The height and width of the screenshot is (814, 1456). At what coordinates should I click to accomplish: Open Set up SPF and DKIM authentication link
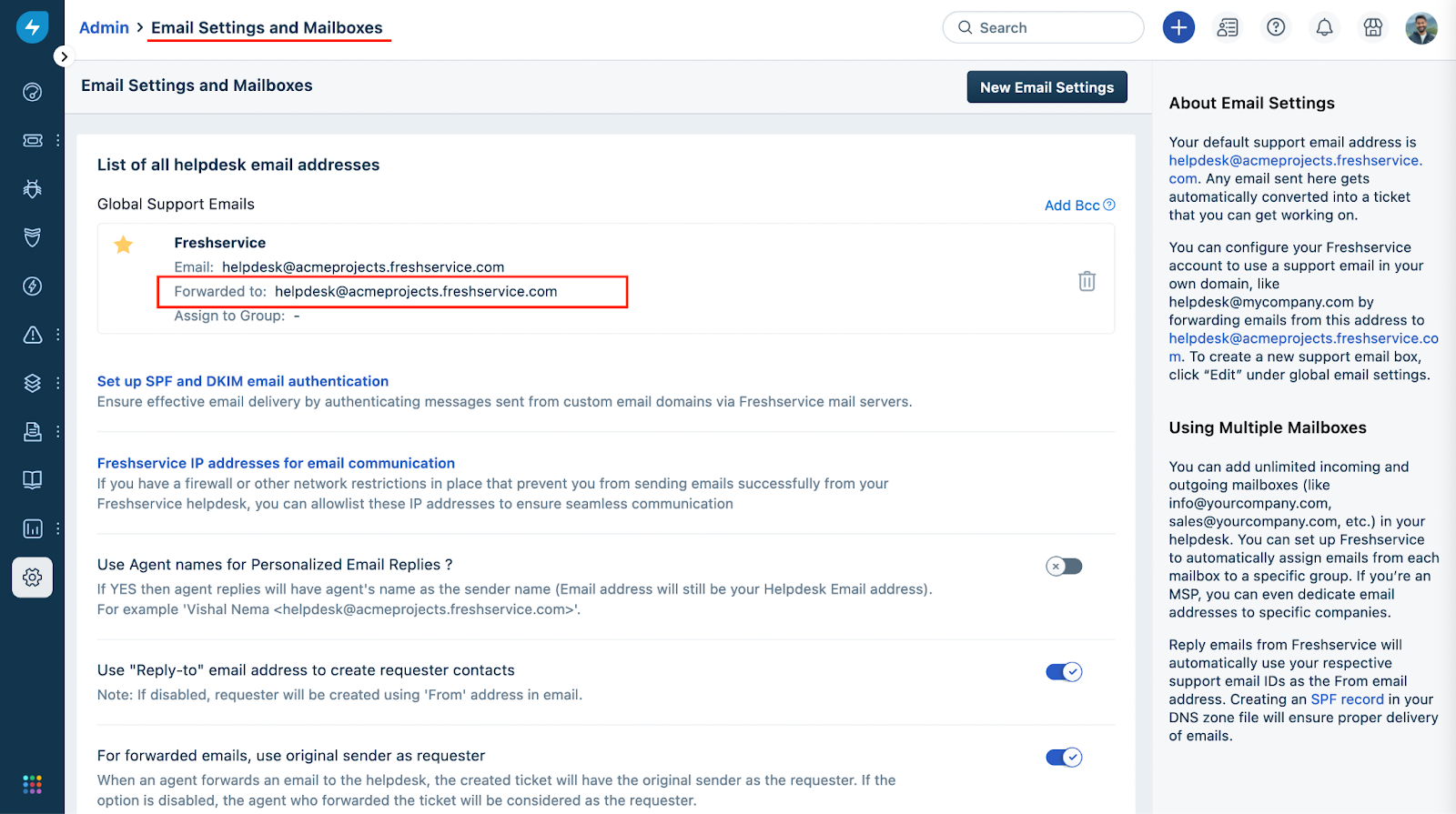[243, 381]
